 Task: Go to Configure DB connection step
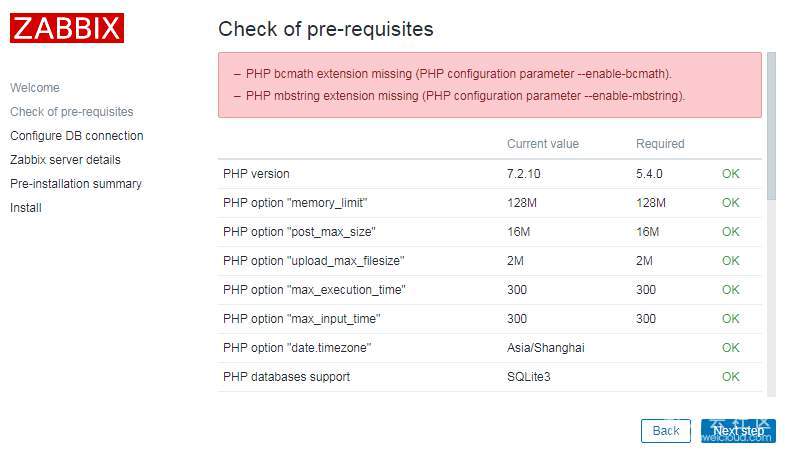point(77,136)
